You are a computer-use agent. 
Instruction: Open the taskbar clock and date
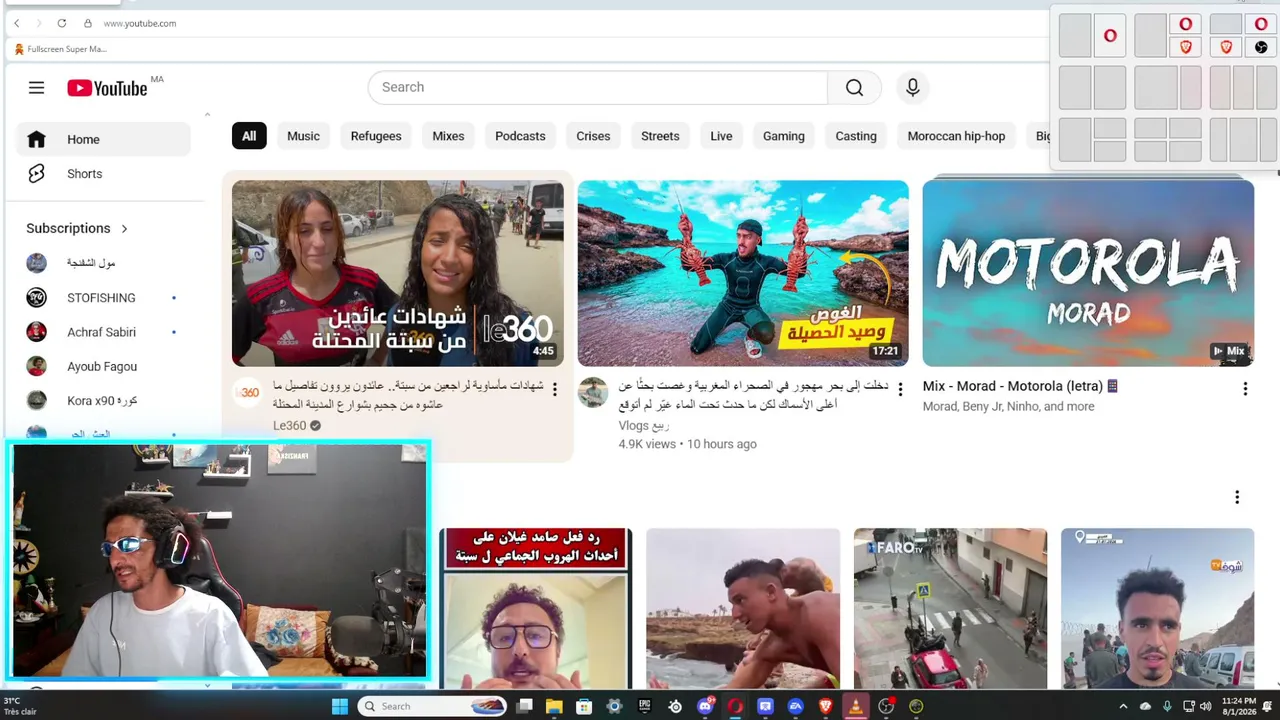[x=1239, y=706]
